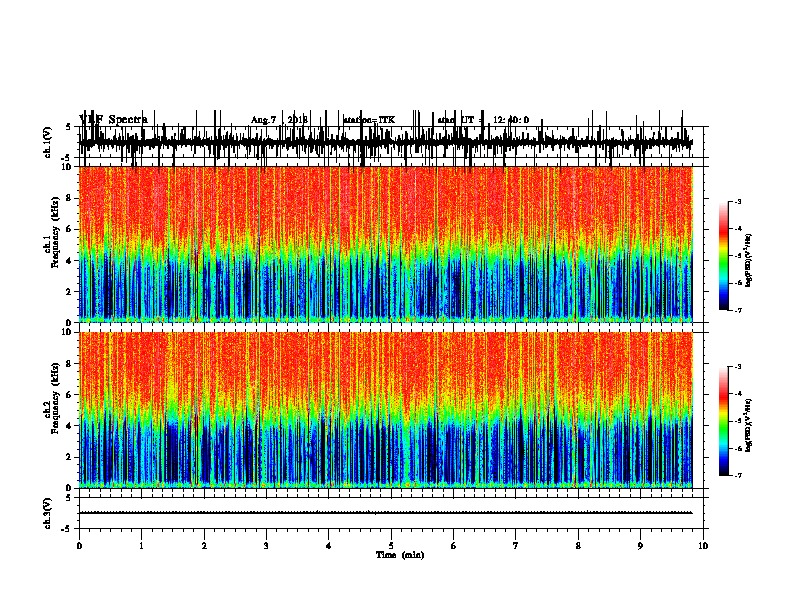Click the "-7" tick on ch.2 colorbar
The height and width of the screenshot is (612, 792).
point(737,475)
